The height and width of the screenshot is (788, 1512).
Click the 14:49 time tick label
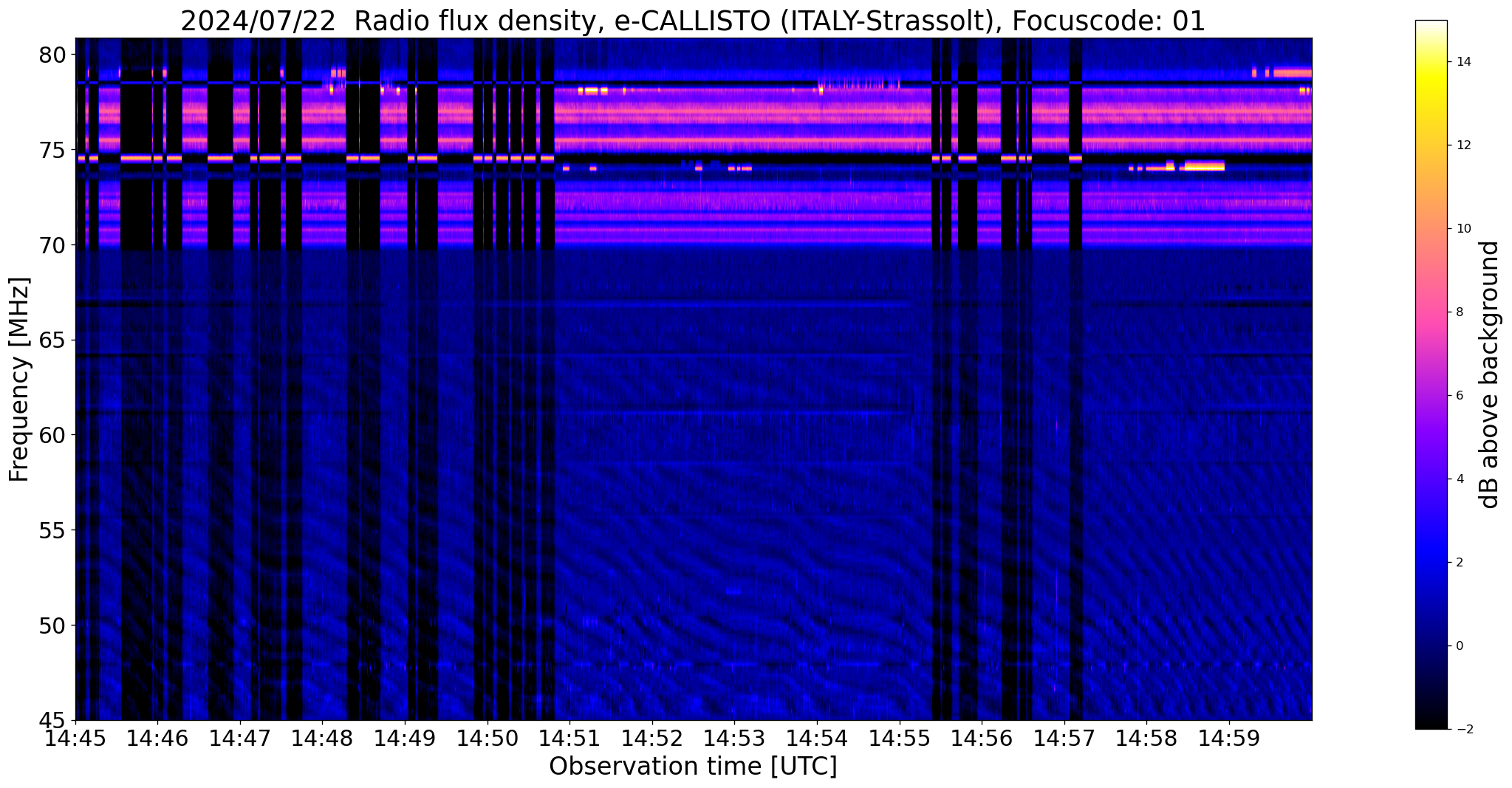coord(405,738)
